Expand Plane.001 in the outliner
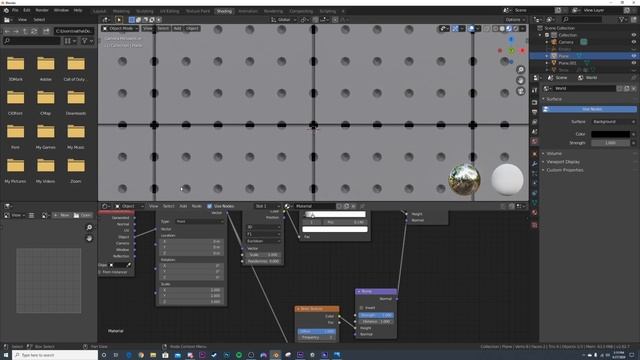This screenshot has width=640, height=360. pos(547,63)
